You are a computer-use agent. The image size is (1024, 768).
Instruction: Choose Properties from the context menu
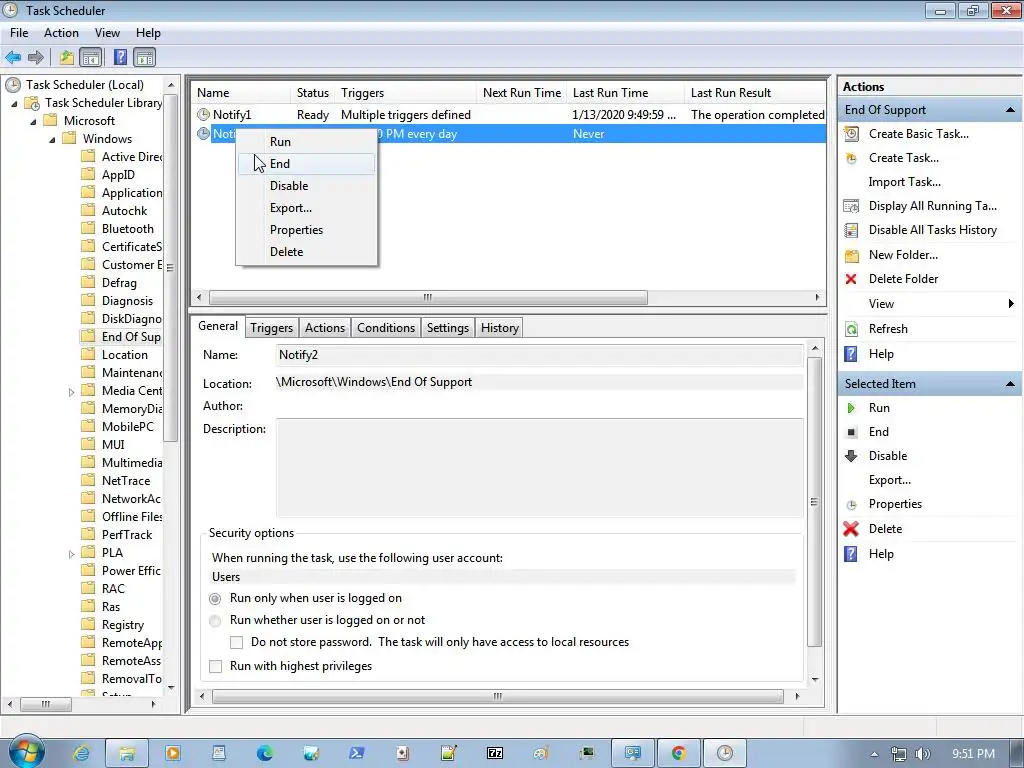(306, 230)
